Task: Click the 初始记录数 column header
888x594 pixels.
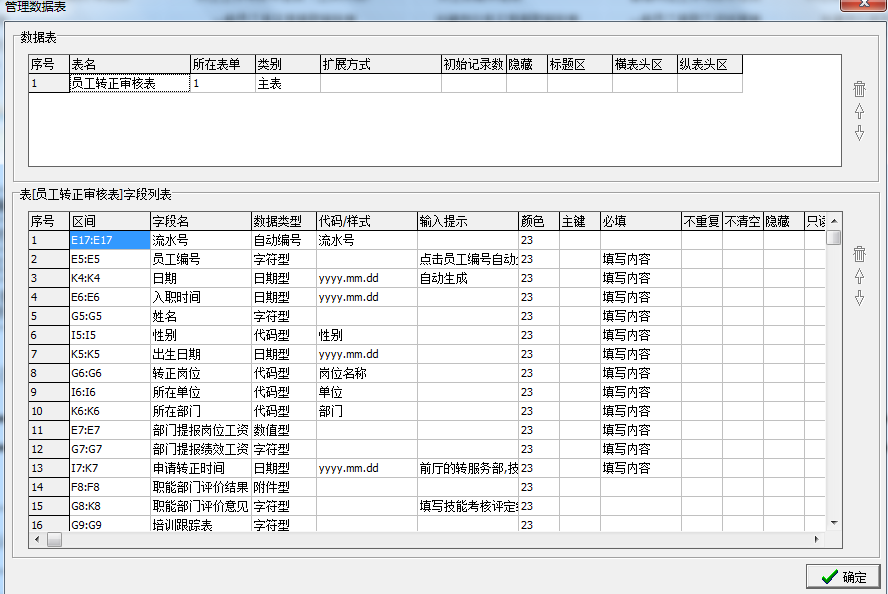Action: 473,64
